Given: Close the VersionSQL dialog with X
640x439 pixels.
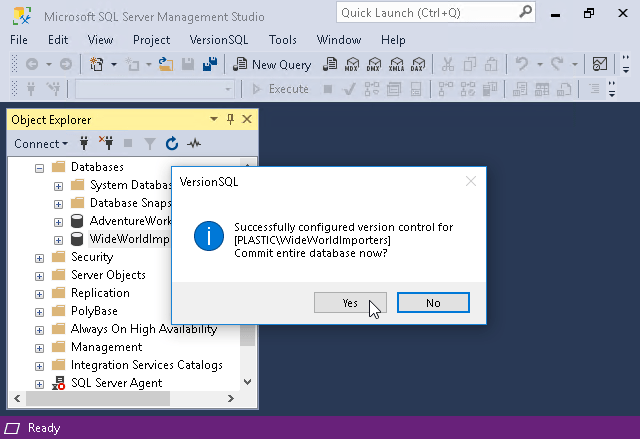Looking at the screenshot, I should coord(471,181).
